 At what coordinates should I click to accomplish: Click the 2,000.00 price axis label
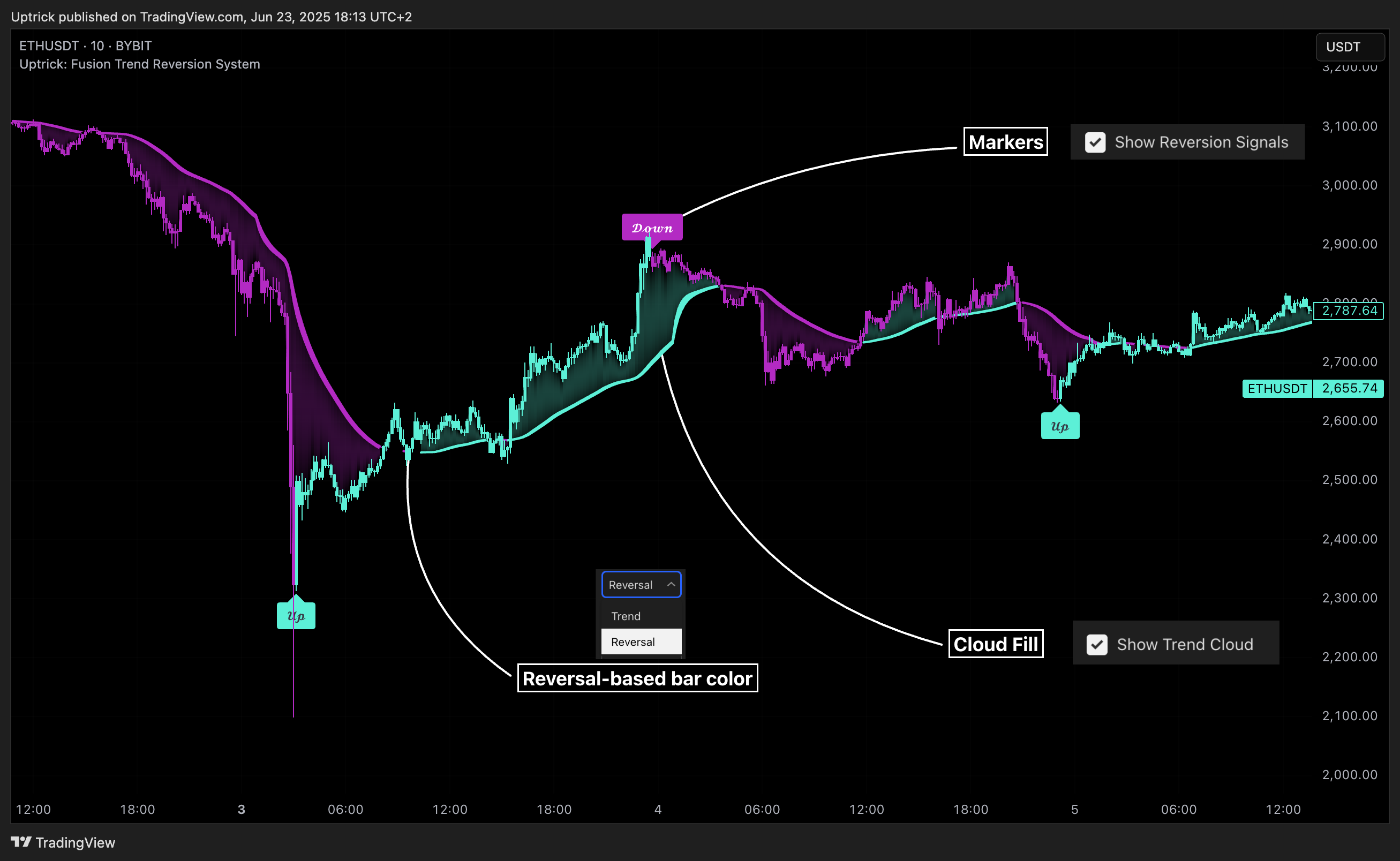click(x=1349, y=775)
